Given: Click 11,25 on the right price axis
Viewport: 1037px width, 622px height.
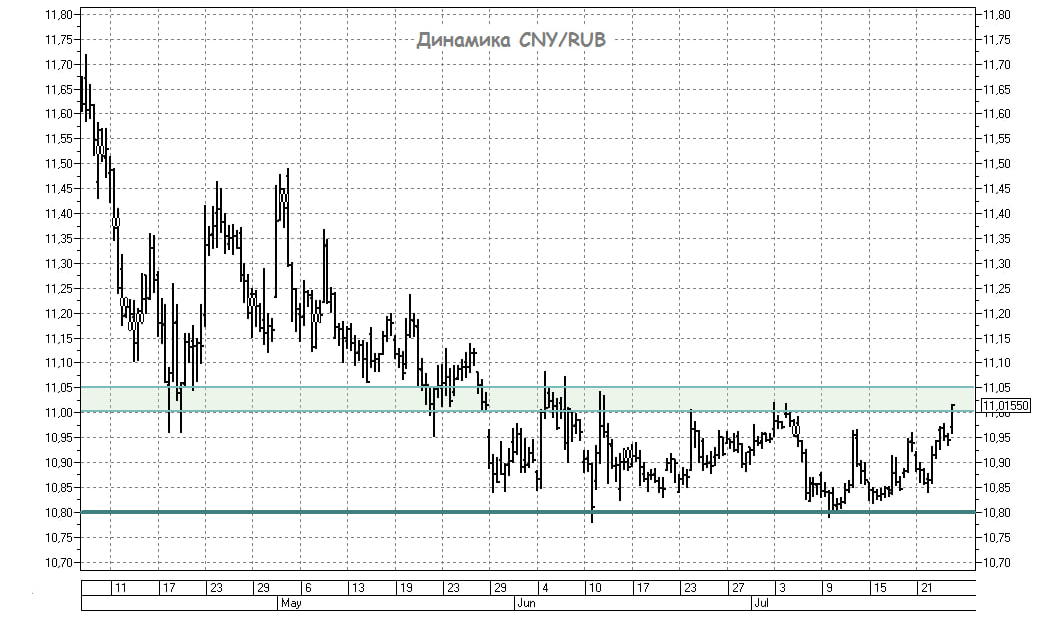Looking at the screenshot, I should 997,289.
